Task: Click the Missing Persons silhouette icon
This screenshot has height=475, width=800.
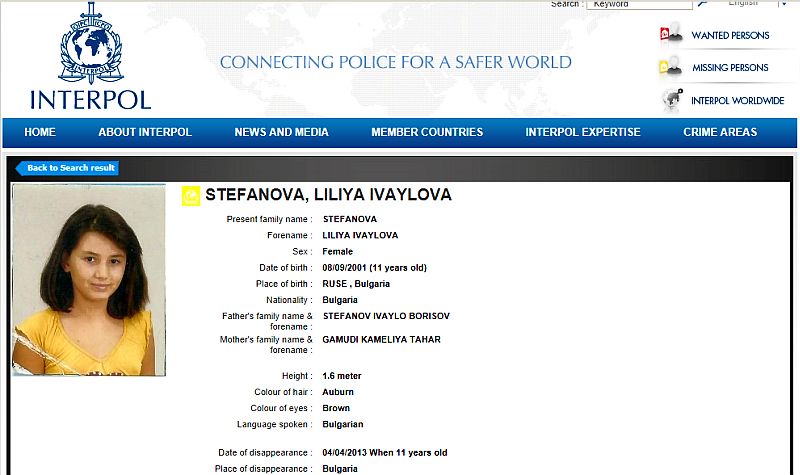Action: (x=671, y=67)
